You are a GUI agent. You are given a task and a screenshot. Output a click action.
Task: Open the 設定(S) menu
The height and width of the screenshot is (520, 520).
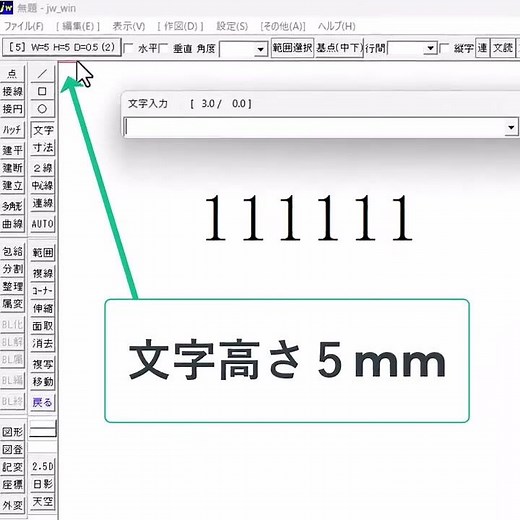[232, 26]
